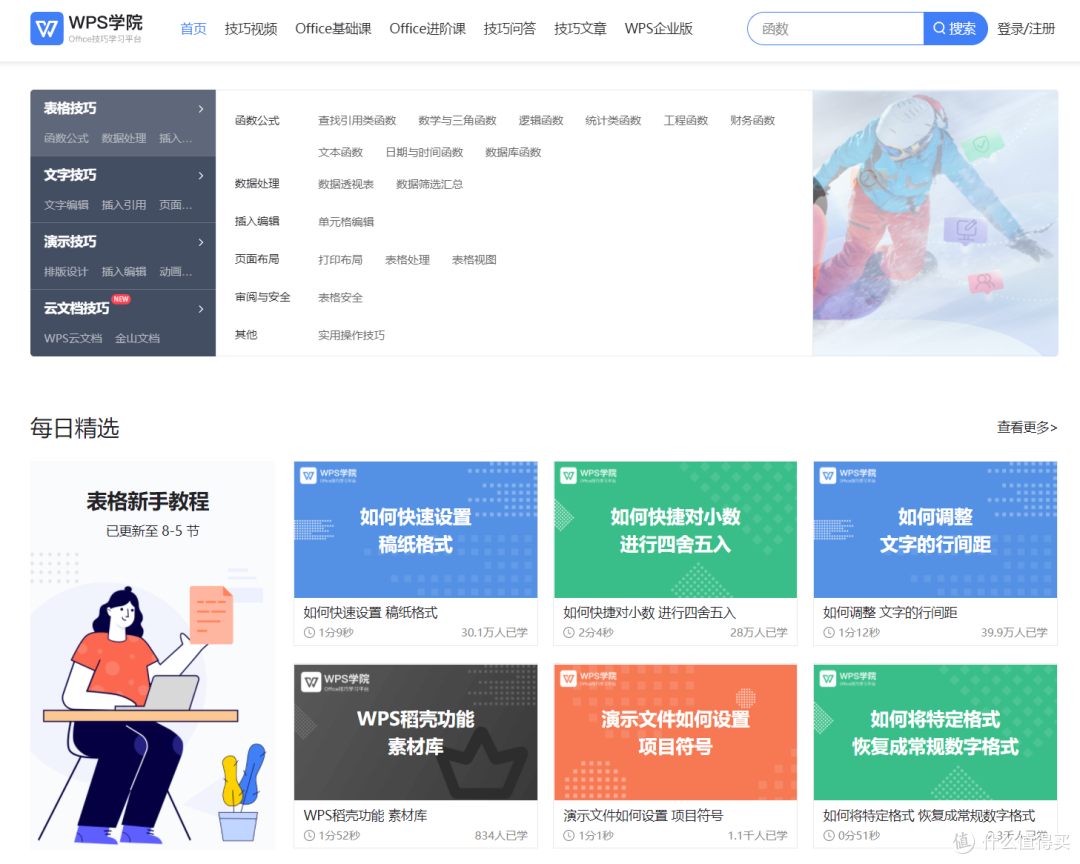This screenshot has width=1080, height=864.
Task: Open the 表格安全 link
Action: click(x=340, y=298)
